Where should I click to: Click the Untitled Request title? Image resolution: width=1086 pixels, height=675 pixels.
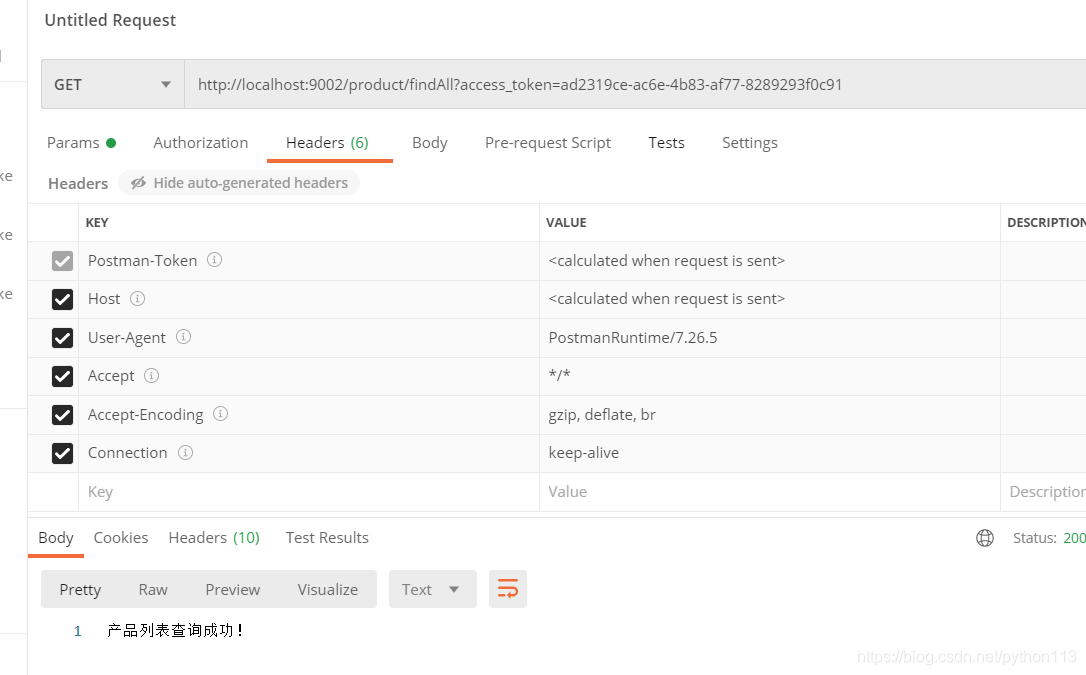click(110, 20)
